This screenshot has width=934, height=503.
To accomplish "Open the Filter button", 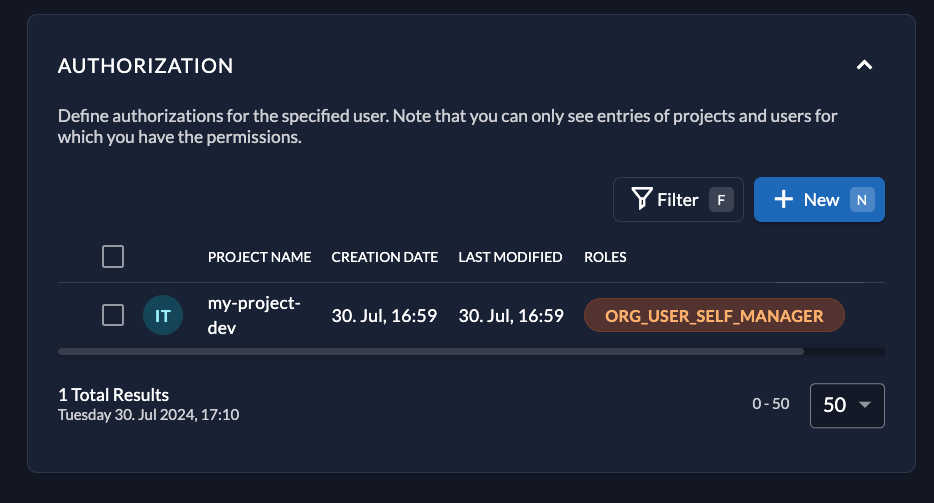I will pyautogui.click(x=678, y=200).
